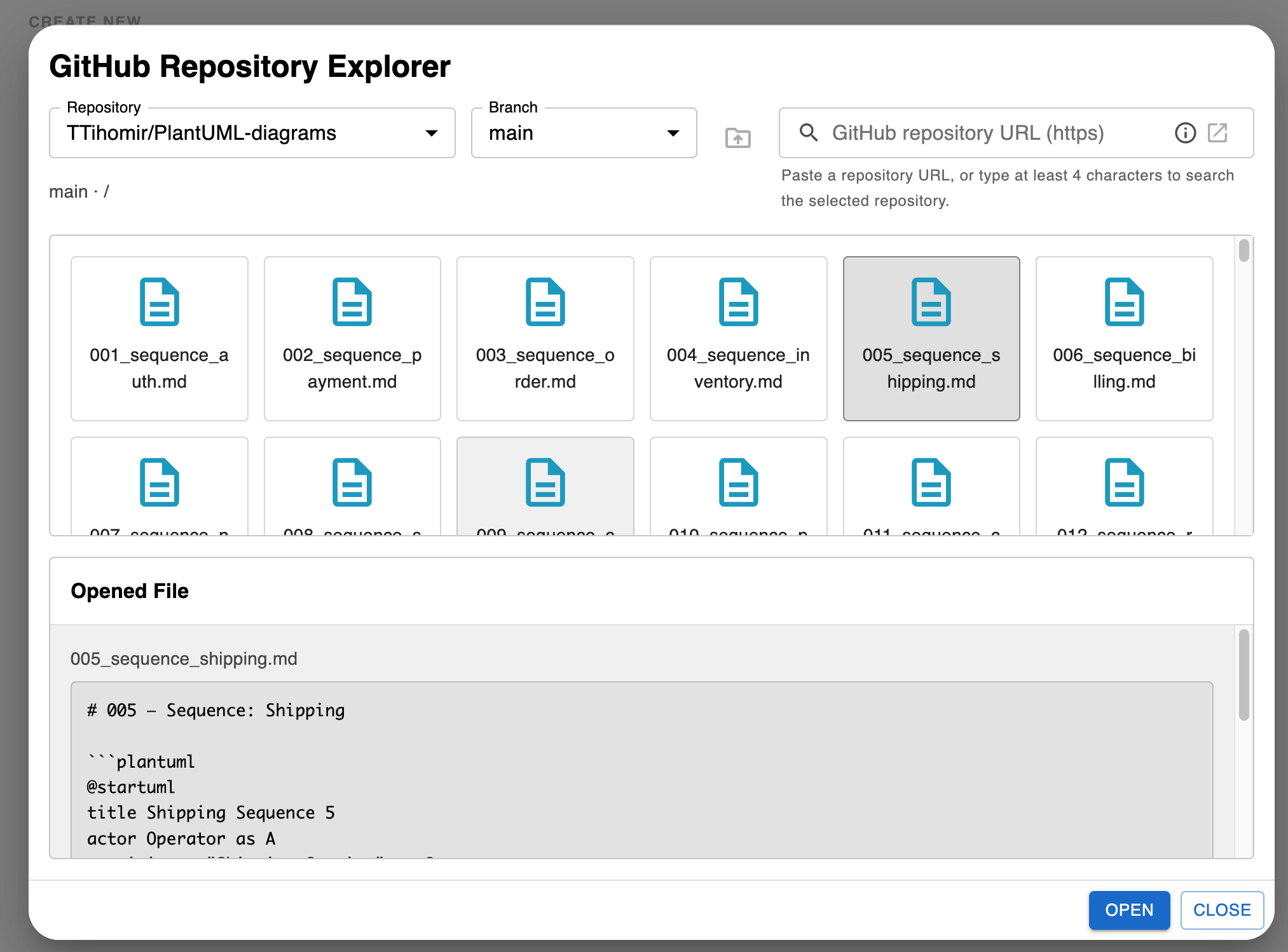Screen dimensions: 1288x952
Task: Show the repository URL info tooltip
Action: click(x=1185, y=133)
